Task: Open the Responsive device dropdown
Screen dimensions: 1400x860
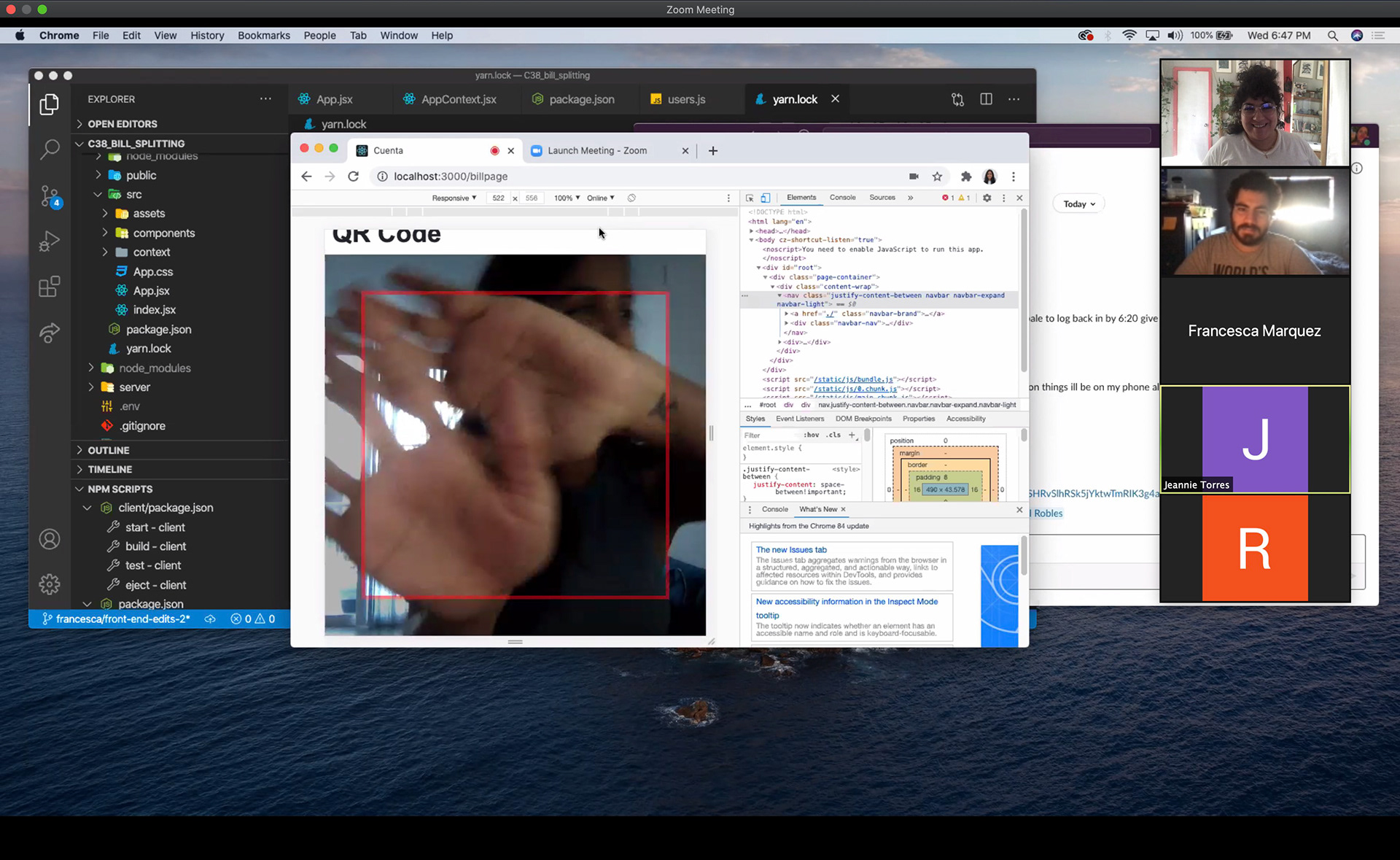Action: coord(454,198)
